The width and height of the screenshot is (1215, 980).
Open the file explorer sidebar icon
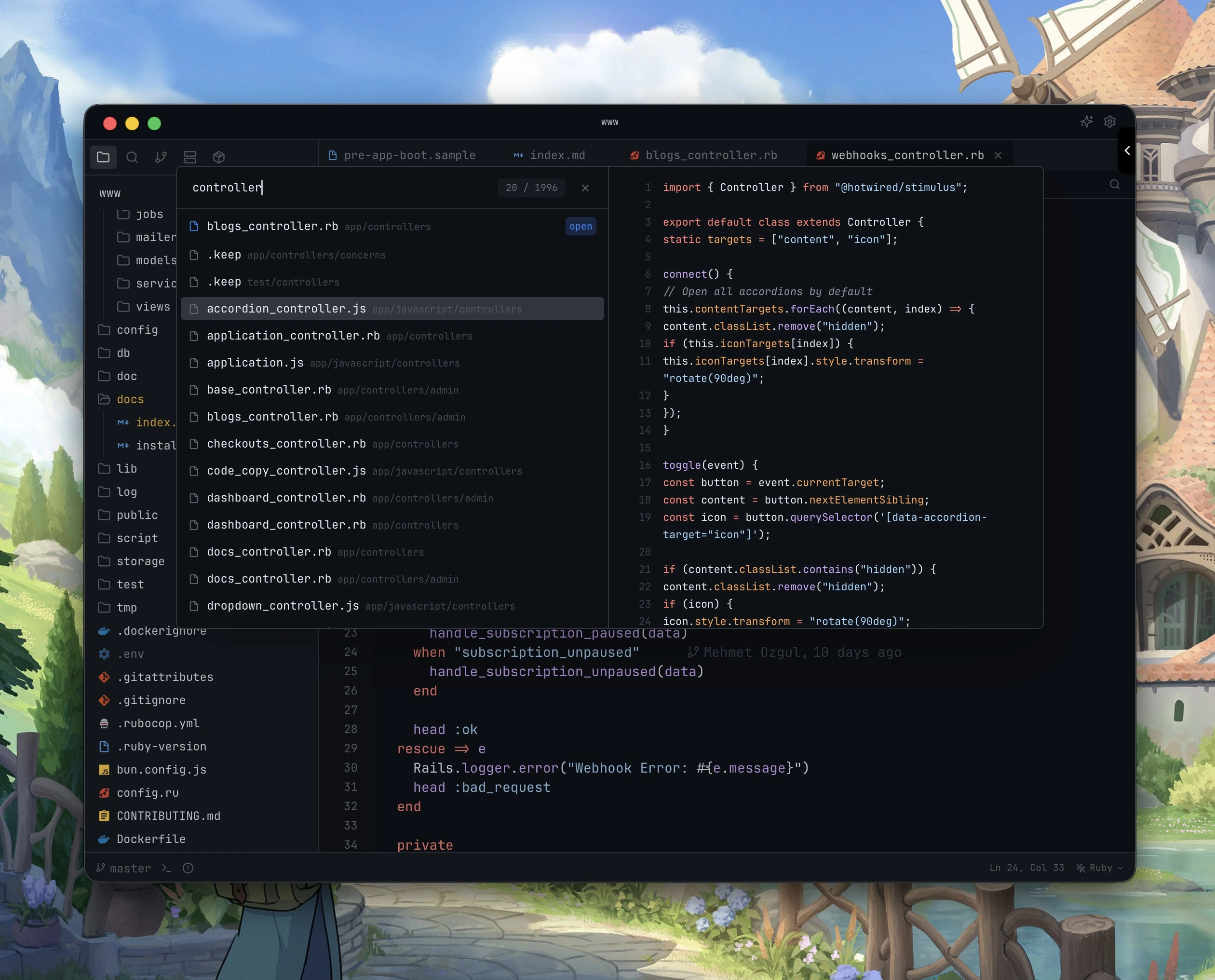point(103,157)
